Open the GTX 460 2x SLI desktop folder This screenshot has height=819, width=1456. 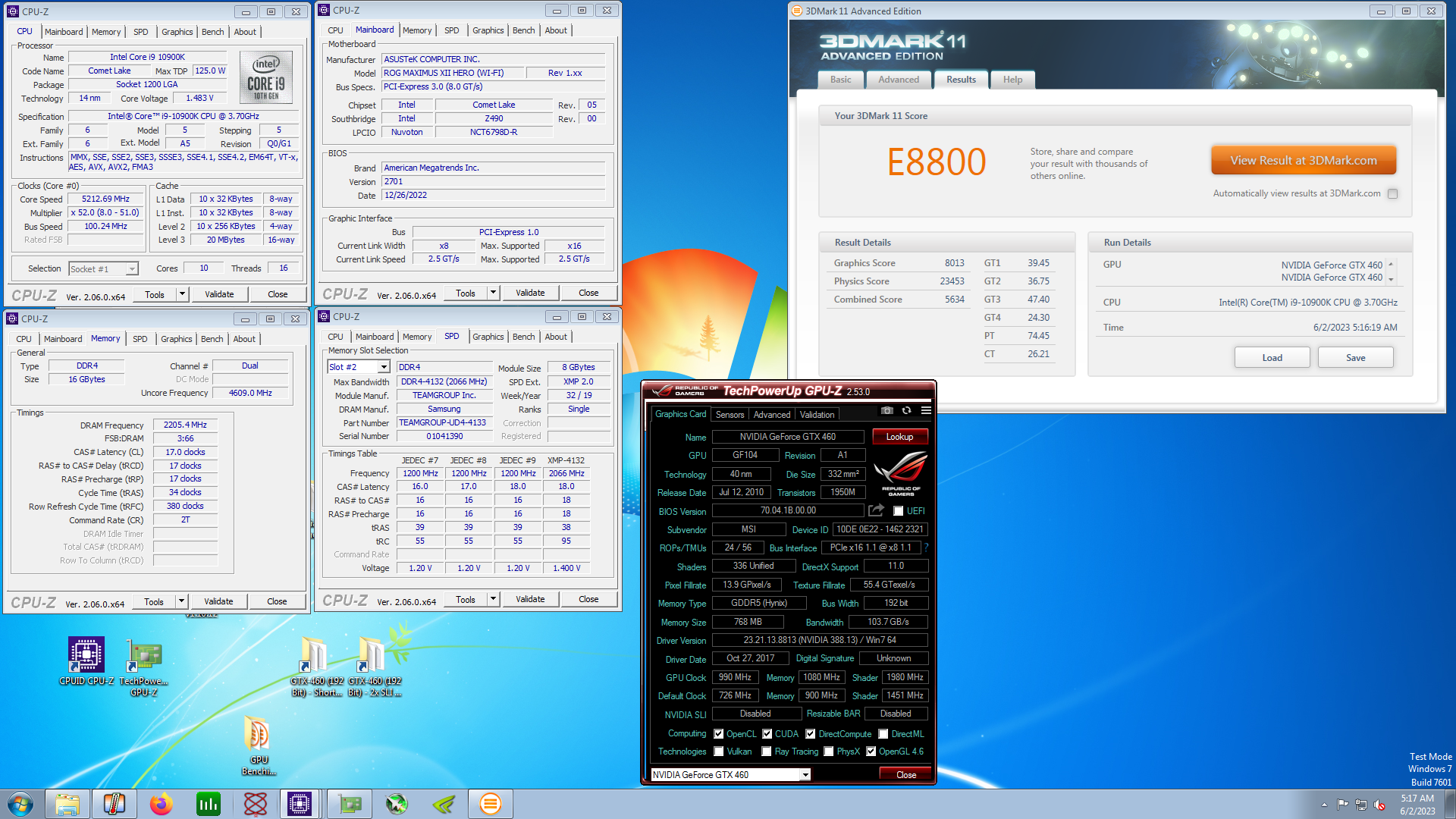click(374, 667)
